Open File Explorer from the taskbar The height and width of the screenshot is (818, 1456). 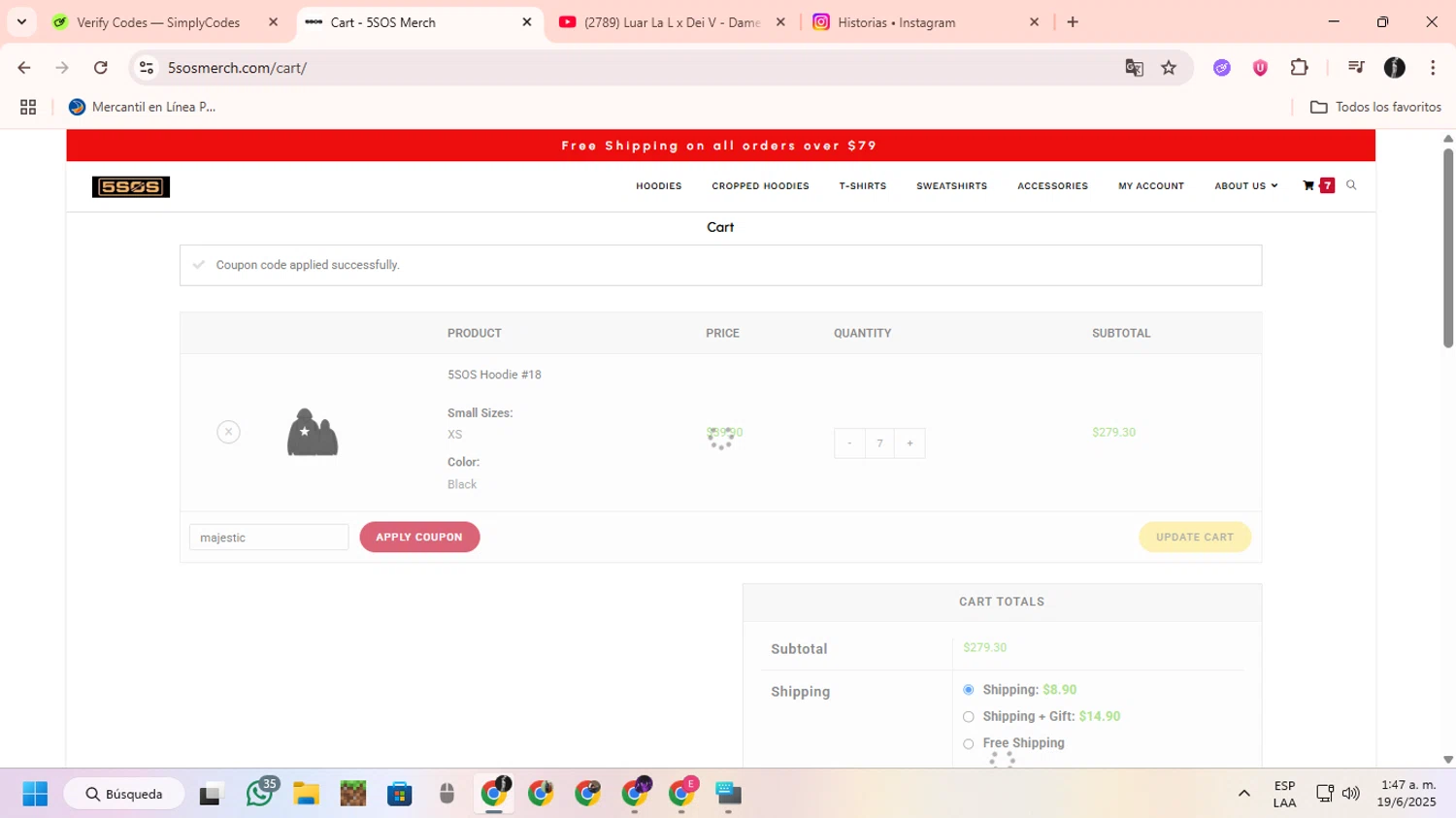[306, 794]
